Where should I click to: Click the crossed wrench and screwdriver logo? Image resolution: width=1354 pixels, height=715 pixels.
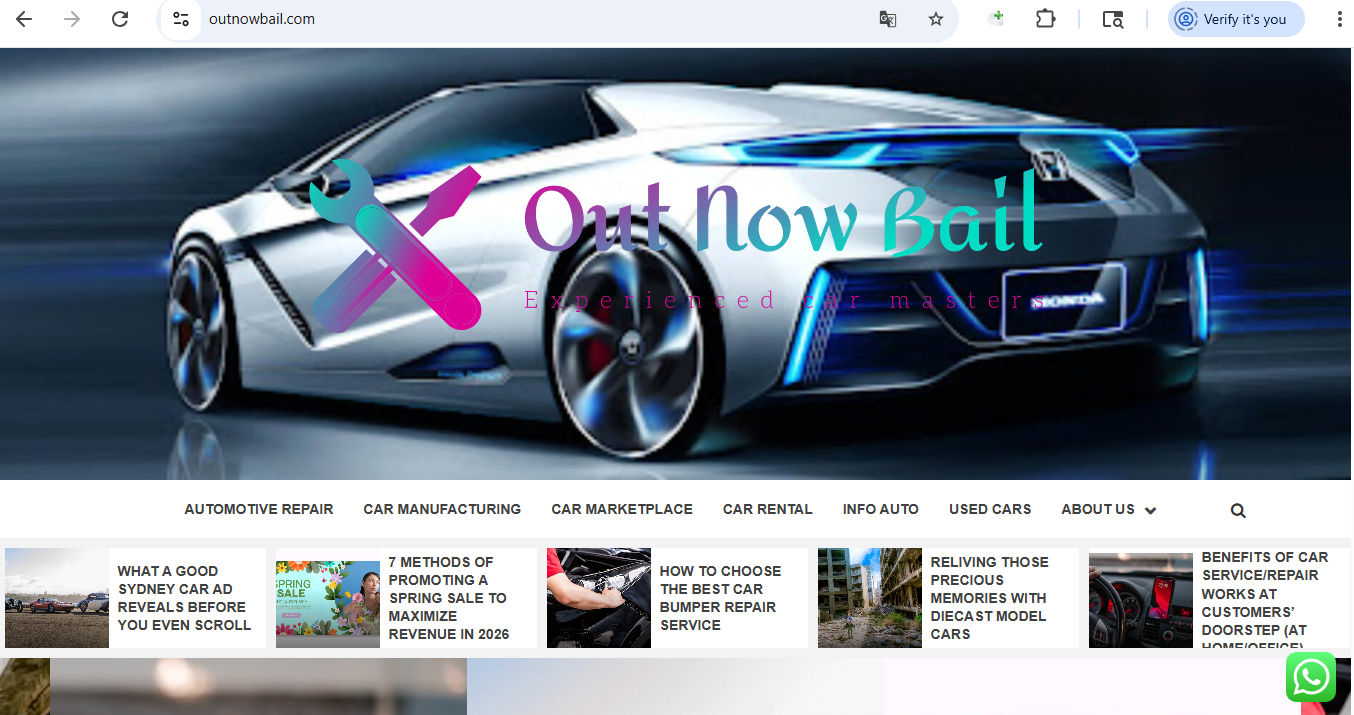pos(395,245)
